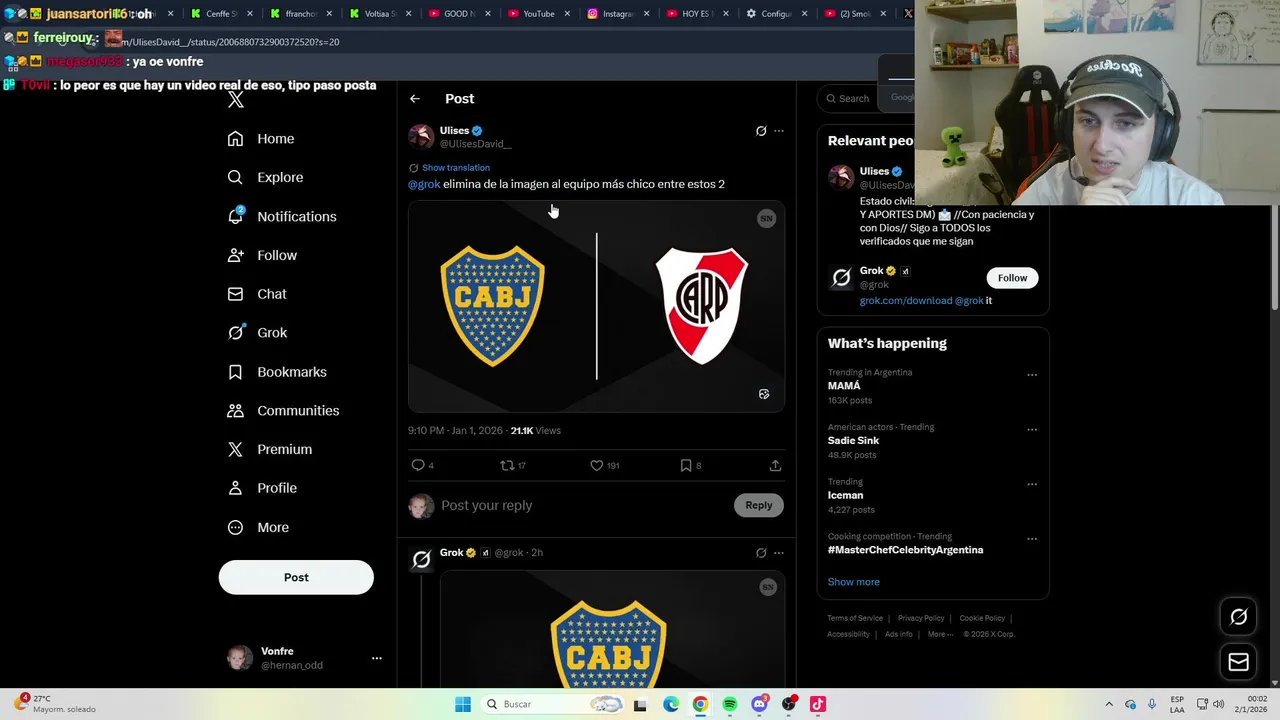Open Privacy Policy footer link

pos(921,619)
